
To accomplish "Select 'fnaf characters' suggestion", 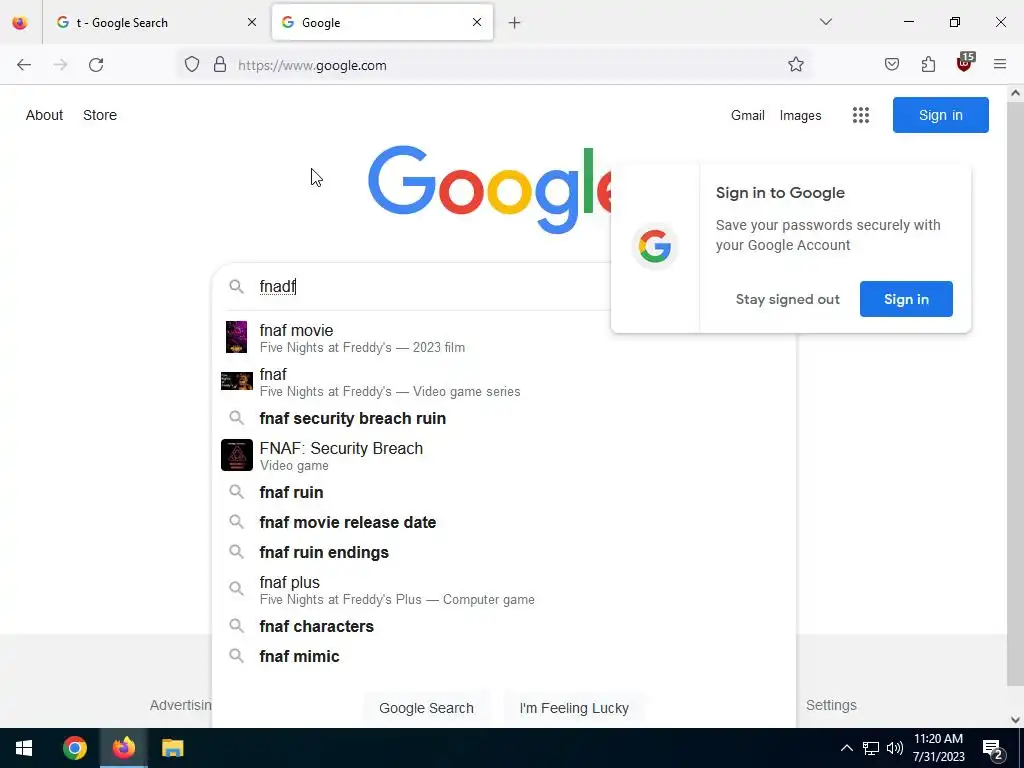I will tap(503, 626).
